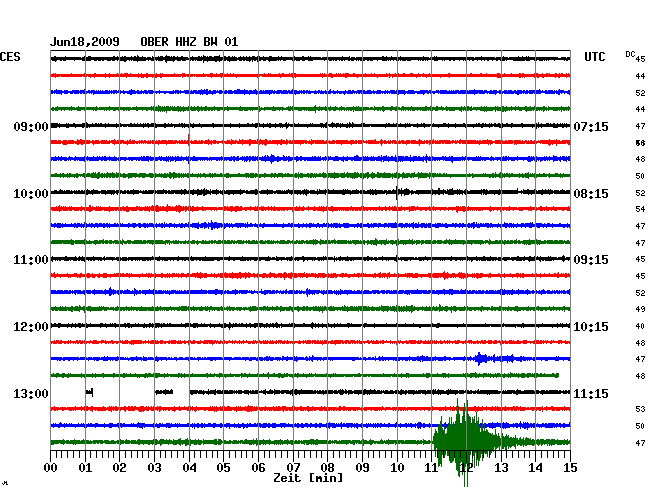The image size is (650, 494).
Task: Select the 11:00 local time label
Action: coord(31,260)
